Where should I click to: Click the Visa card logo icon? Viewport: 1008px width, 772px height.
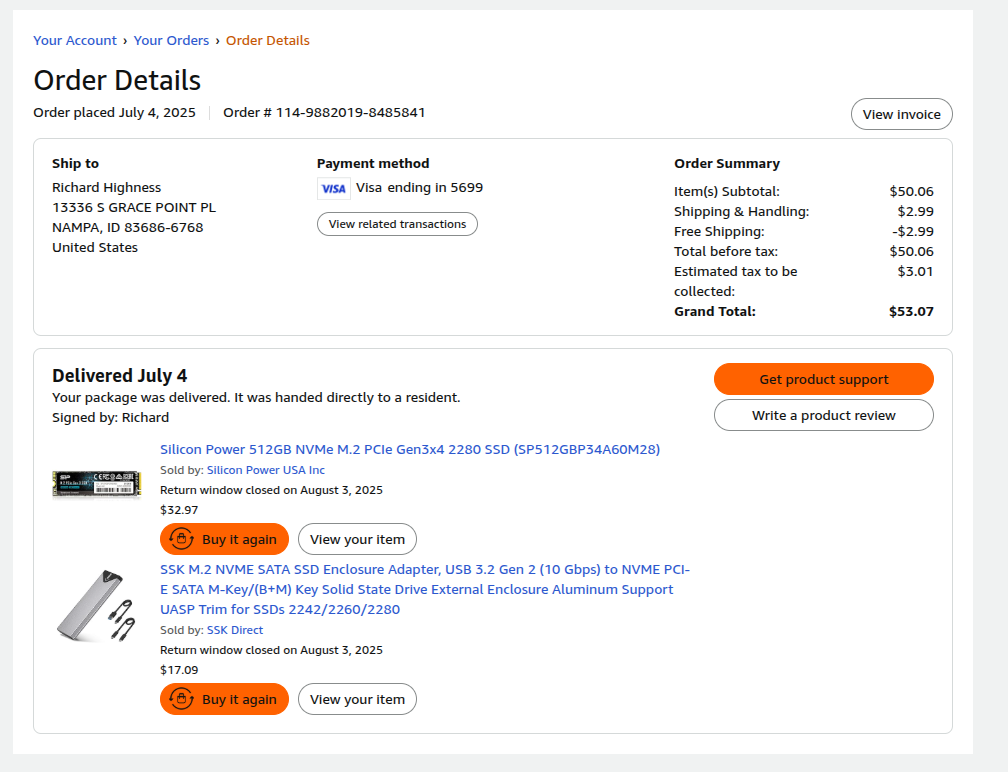pos(333,188)
